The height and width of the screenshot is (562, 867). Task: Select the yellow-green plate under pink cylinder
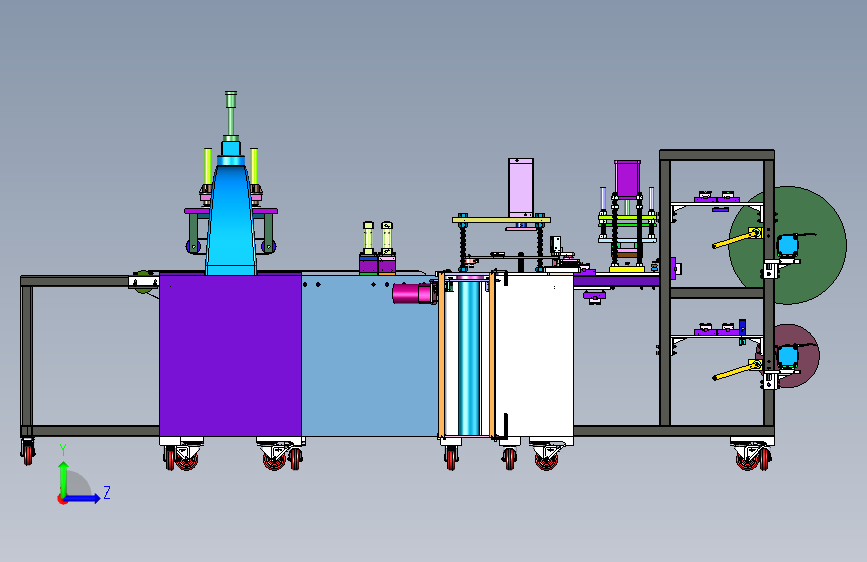[x=502, y=220]
